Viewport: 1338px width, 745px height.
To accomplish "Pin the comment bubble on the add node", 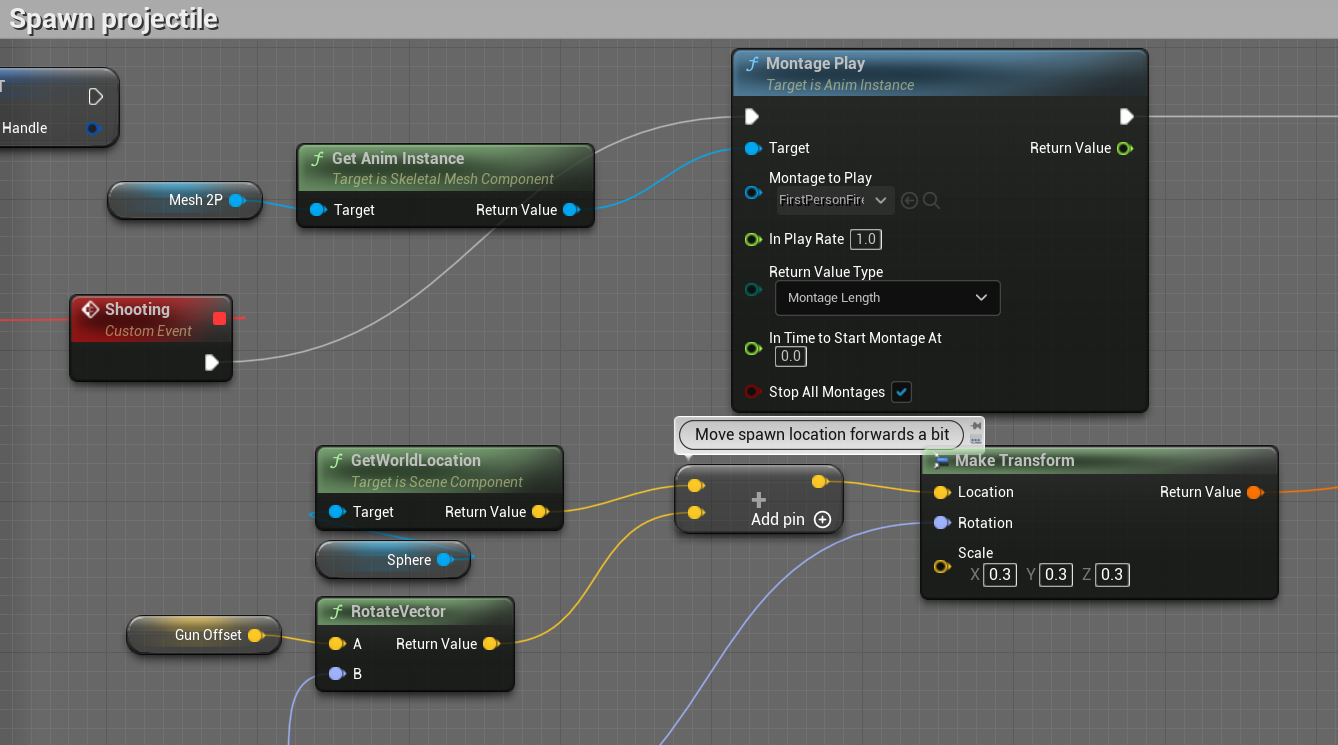I will 976,426.
